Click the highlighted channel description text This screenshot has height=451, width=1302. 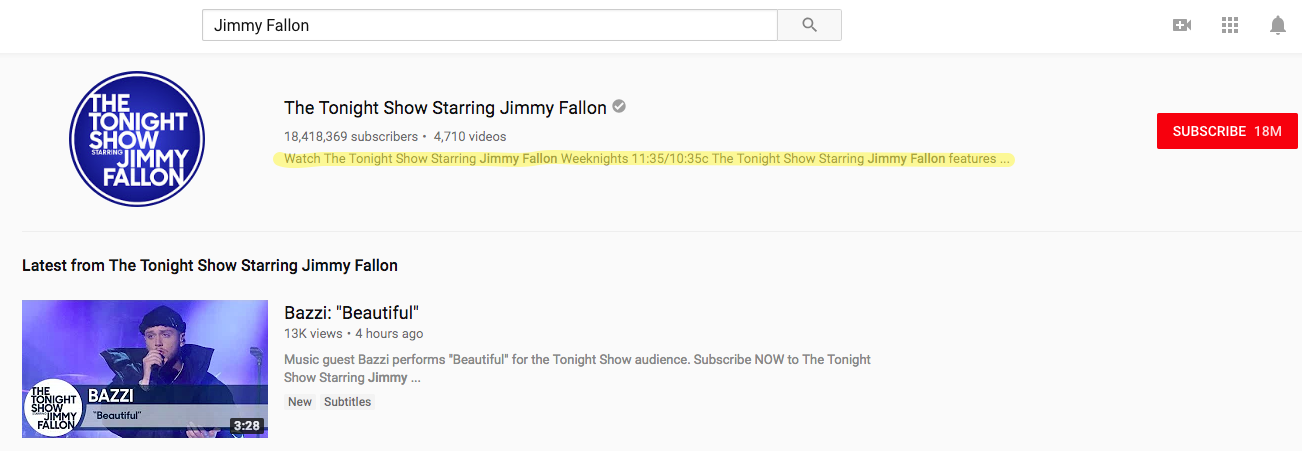tap(647, 159)
